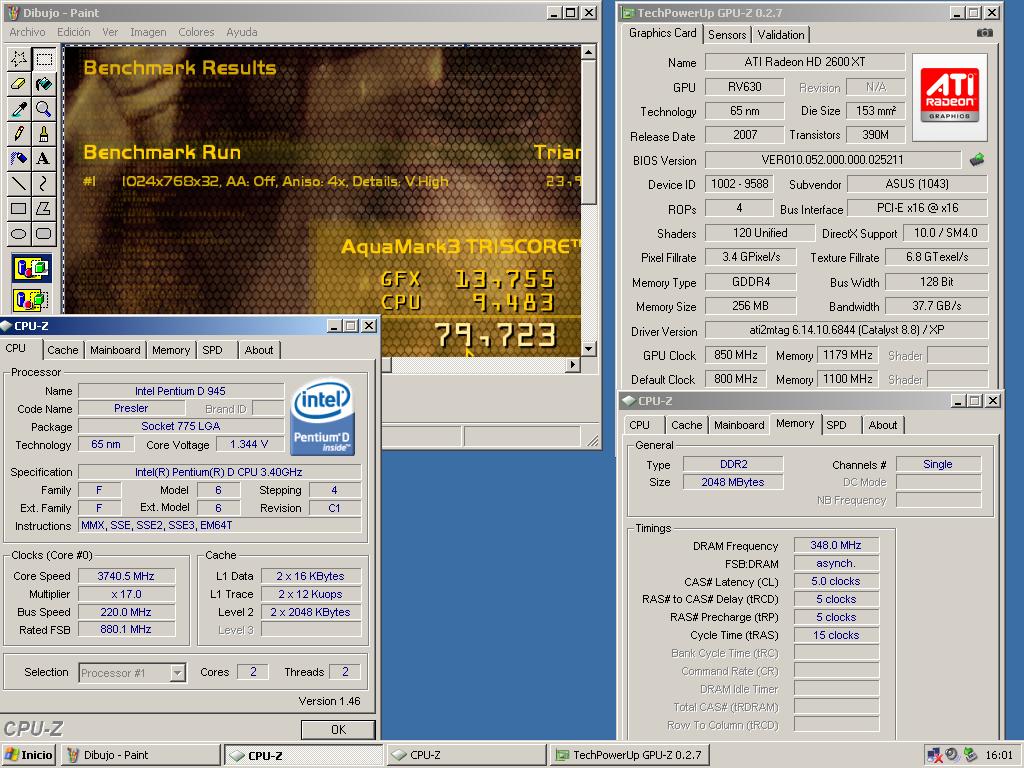Open the Graphics Card tab in GPU-Z
The image size is (1024, 768).
click(662, 33)
